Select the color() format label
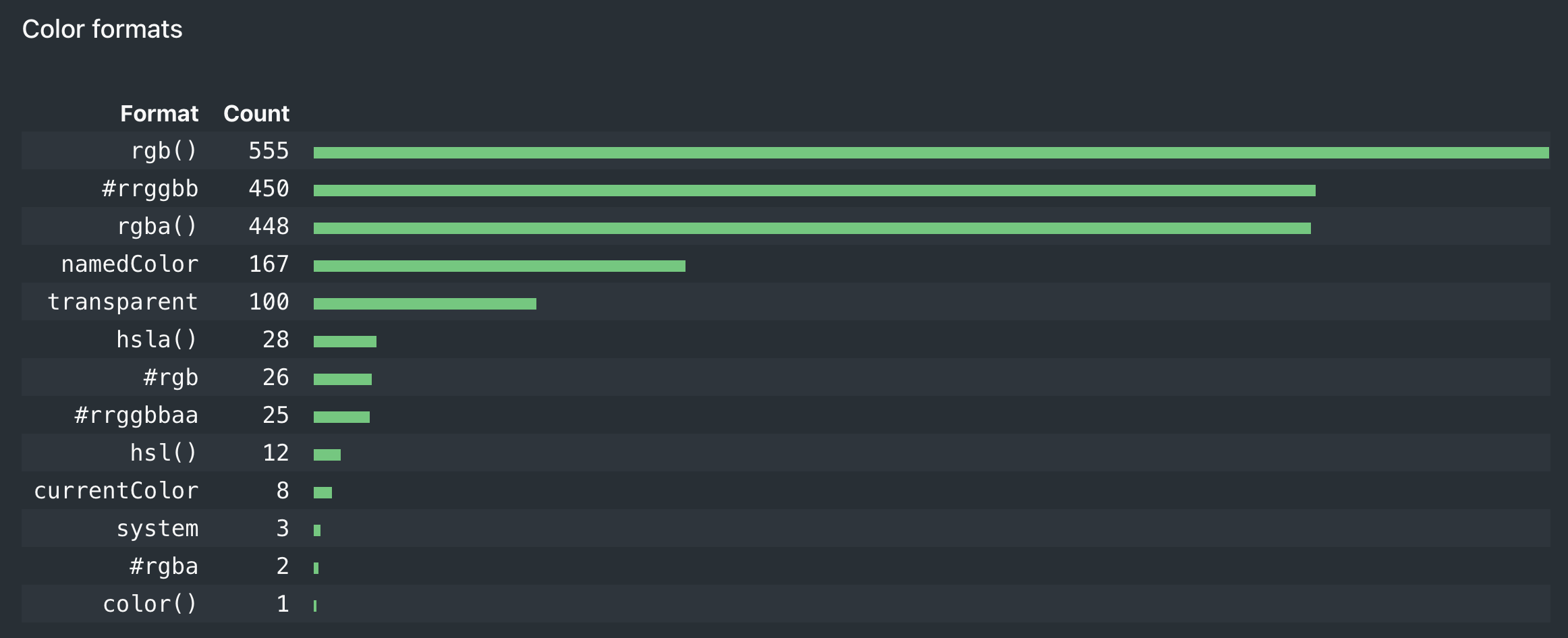Screen dimensions: 1568x638 150,604
